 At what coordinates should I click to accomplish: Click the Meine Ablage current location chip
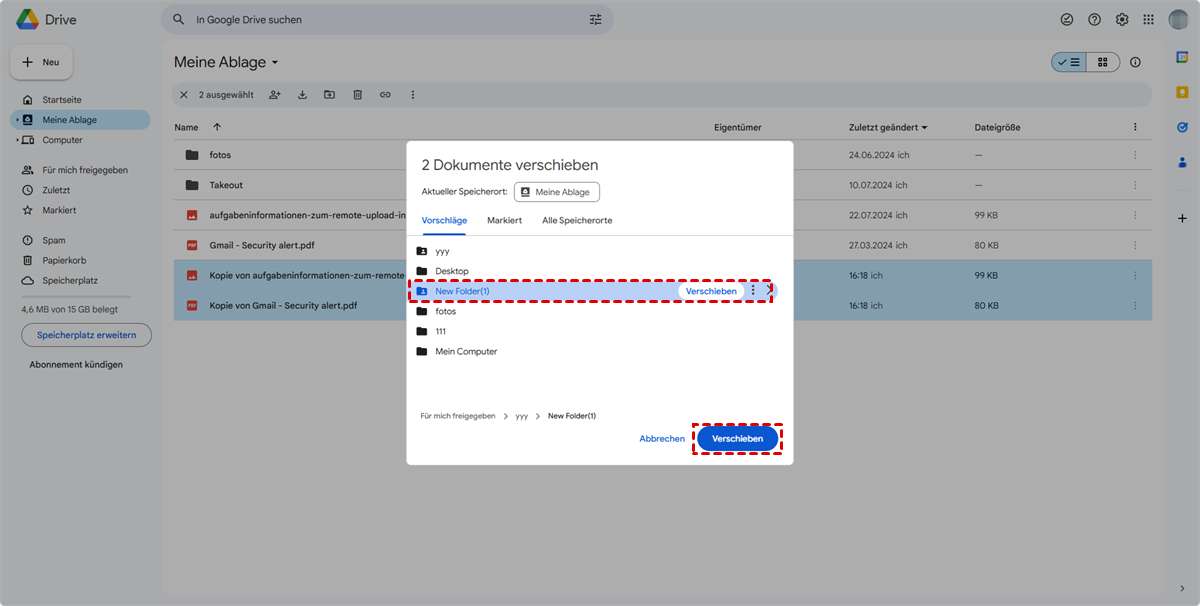[557, 192]
